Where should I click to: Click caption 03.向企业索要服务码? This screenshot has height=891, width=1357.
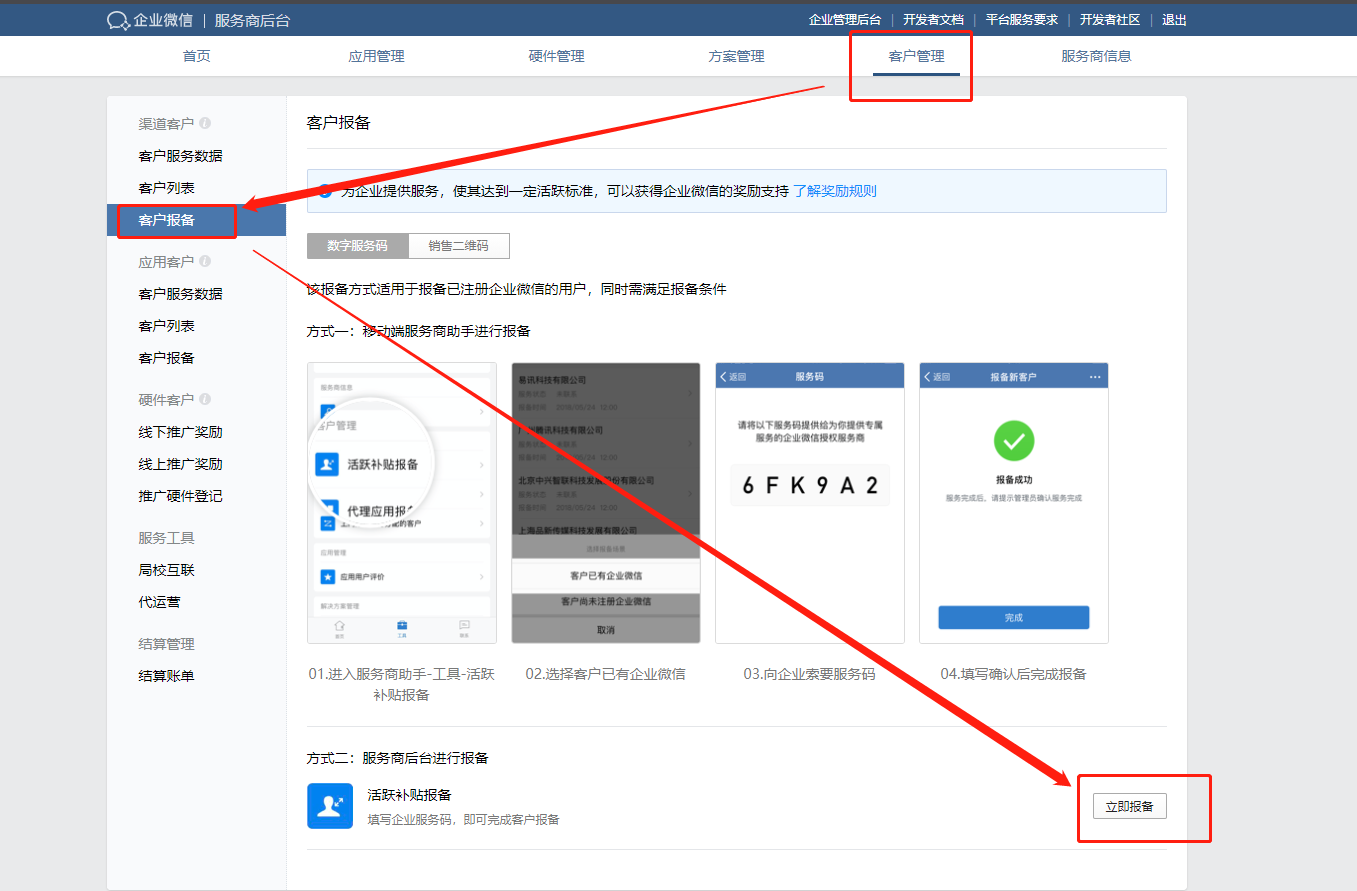pos(809,674)
